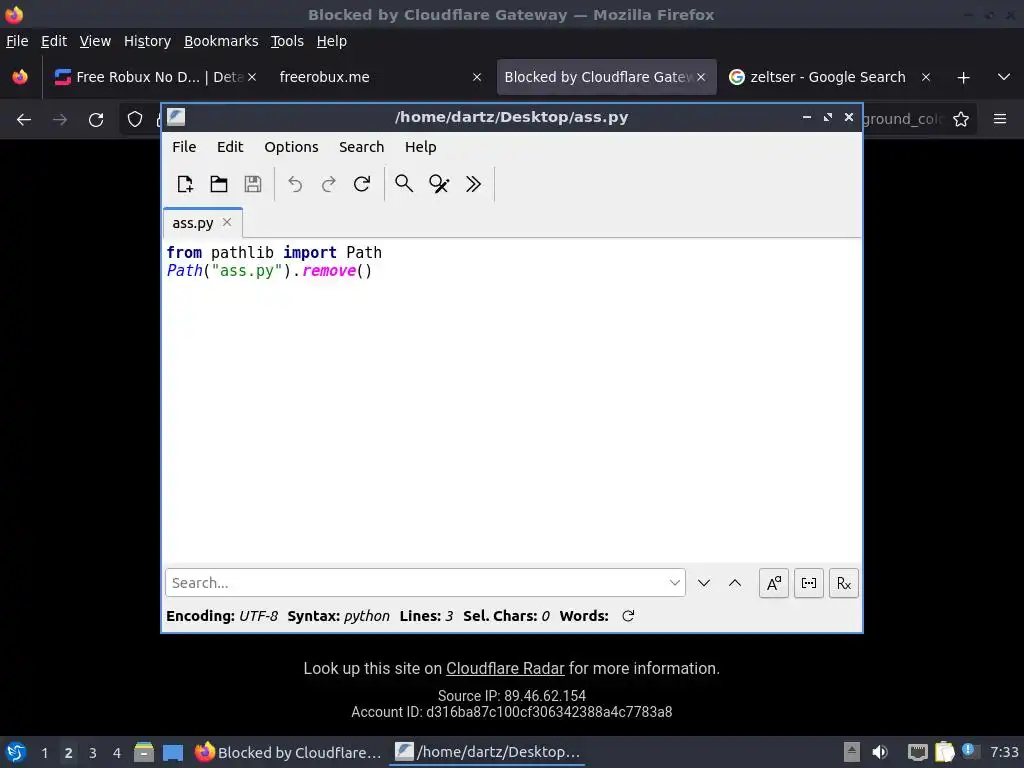This screenshot has width=1024, height=768.
Task: Undo the last edit
Action: (295, 184)
